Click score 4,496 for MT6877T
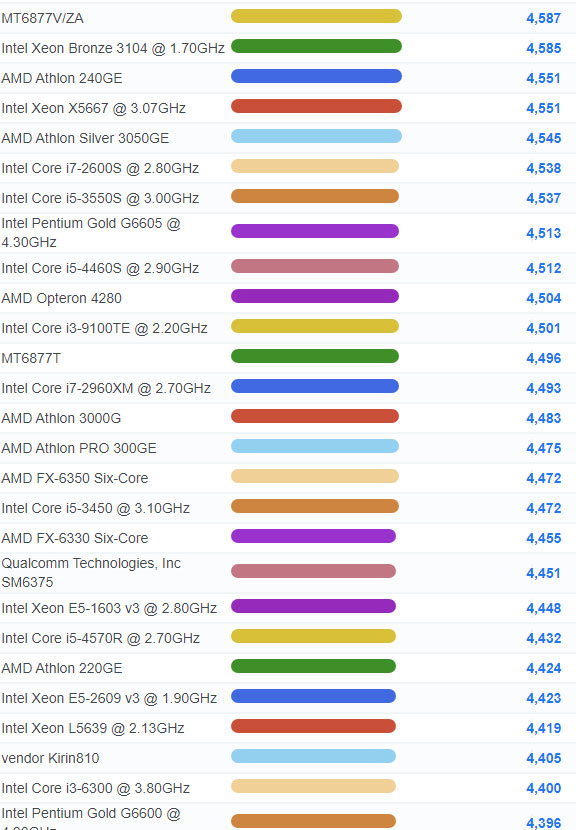The image size is (576, 830). [x=543, y=358]
